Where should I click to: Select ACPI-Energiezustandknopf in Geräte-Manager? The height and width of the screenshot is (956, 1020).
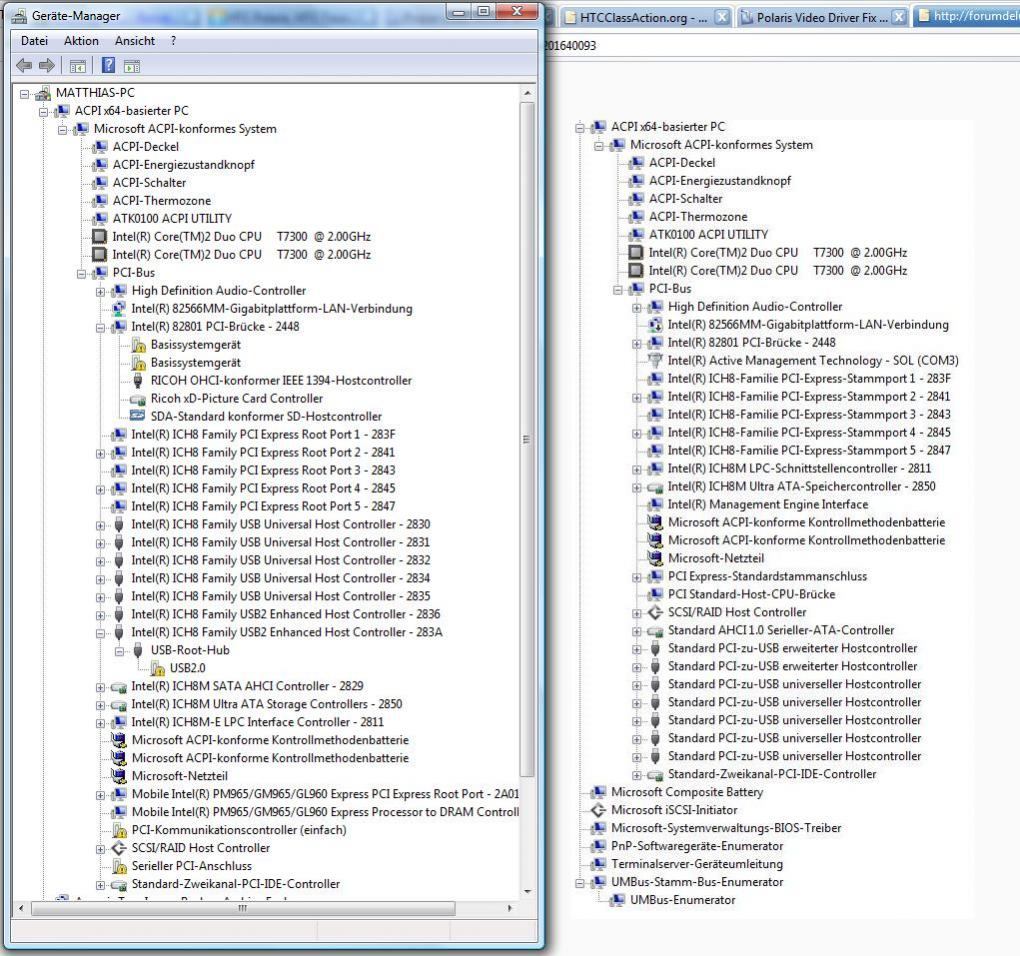click(183, 165)
